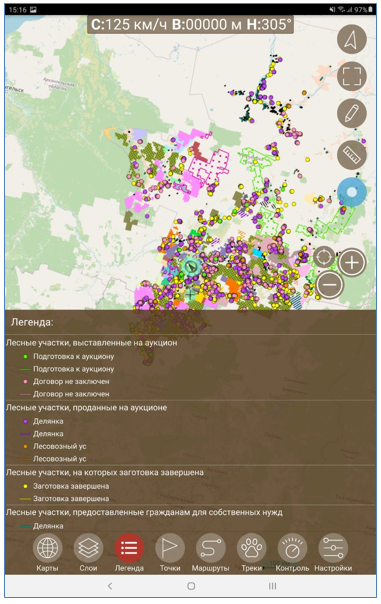The width and height of the screenshot is (381, 604).
Task: Open the Карты globe tab
Action: point(47,552)
